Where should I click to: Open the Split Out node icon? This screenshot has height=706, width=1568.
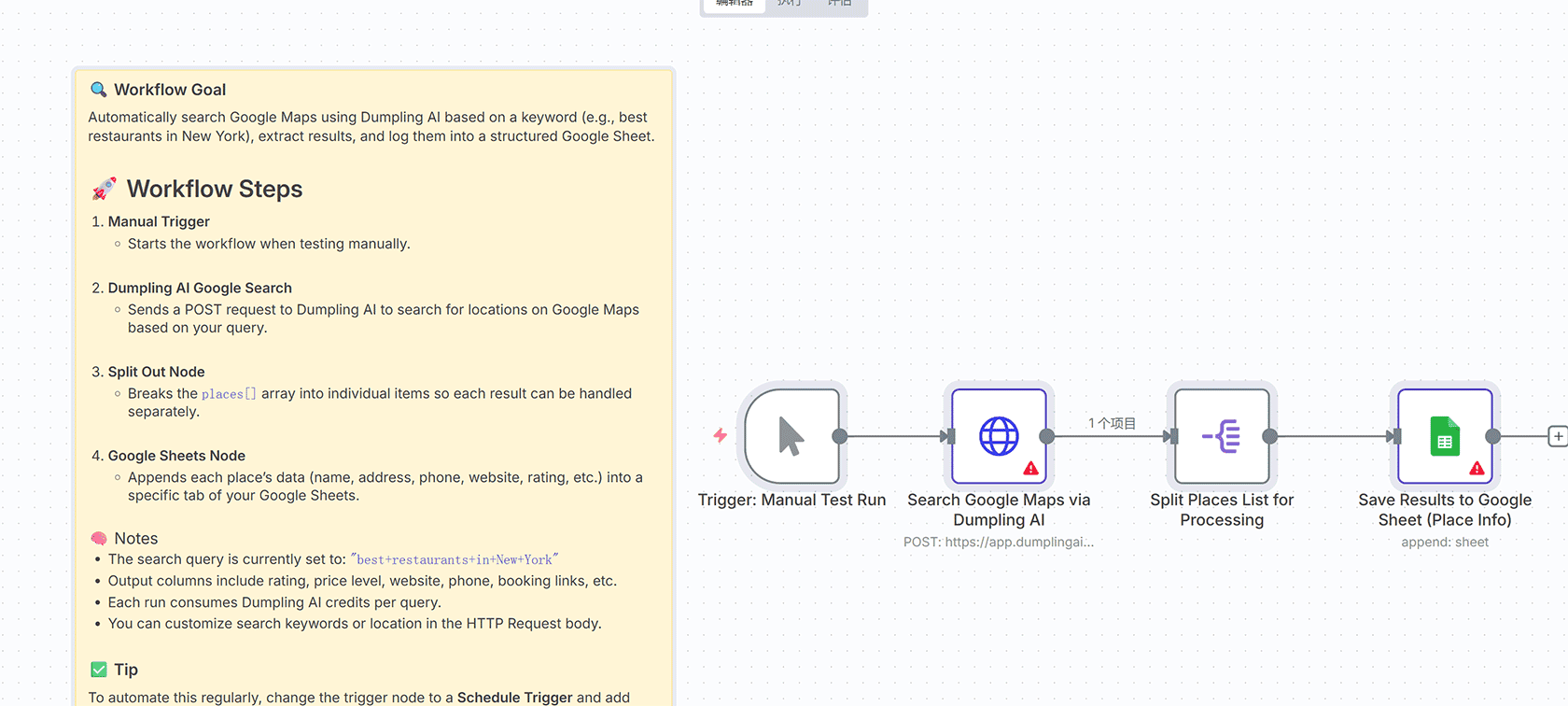tap(1222, 436)
